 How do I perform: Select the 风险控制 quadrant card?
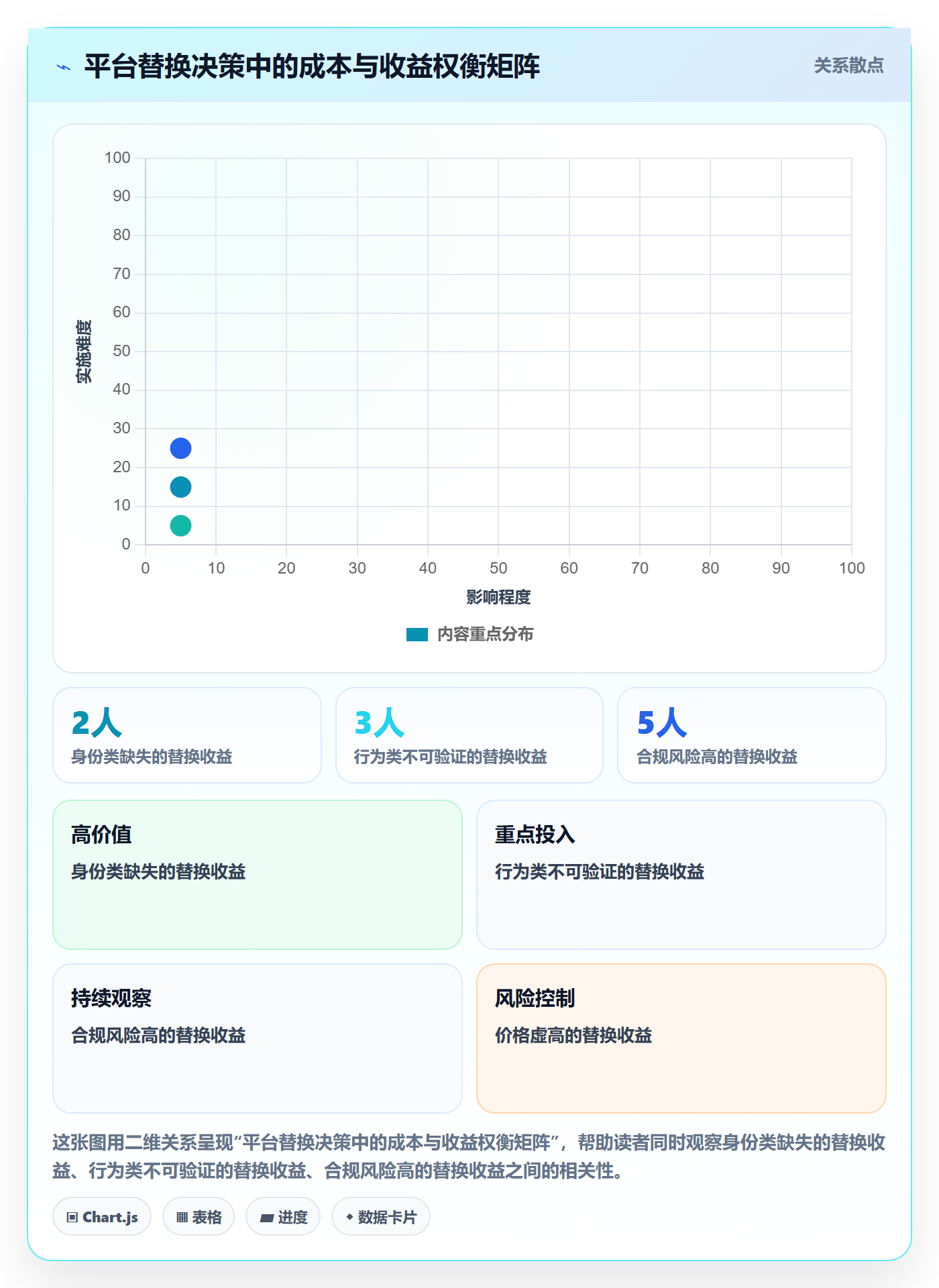click(681, 1038)
